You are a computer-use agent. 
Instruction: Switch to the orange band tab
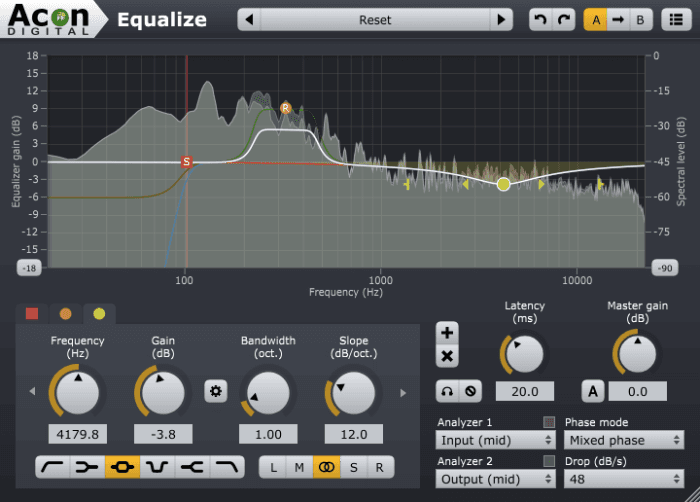coord(66,314)
